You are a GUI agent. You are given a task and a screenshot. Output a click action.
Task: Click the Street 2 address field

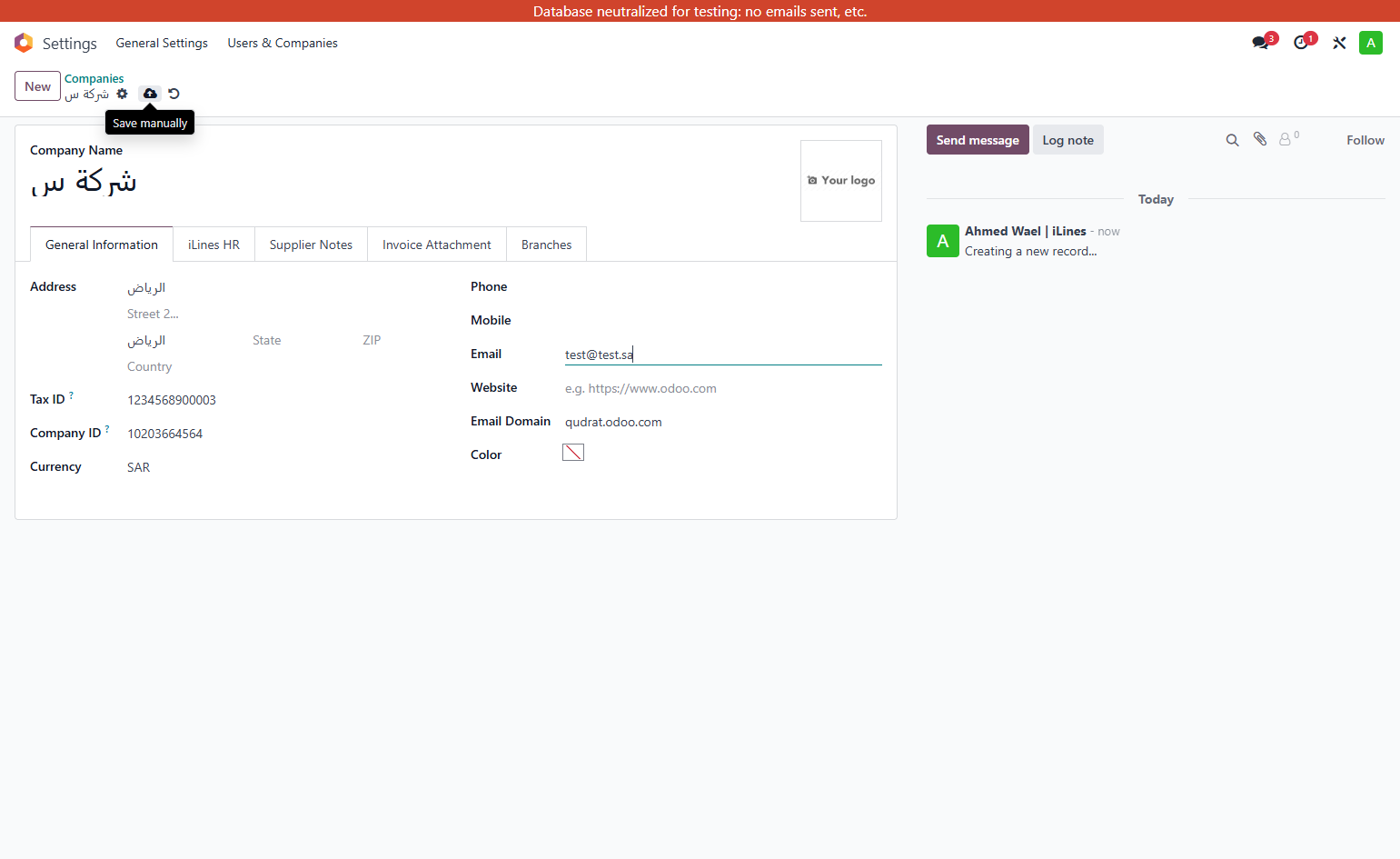(x=285, y=315)
